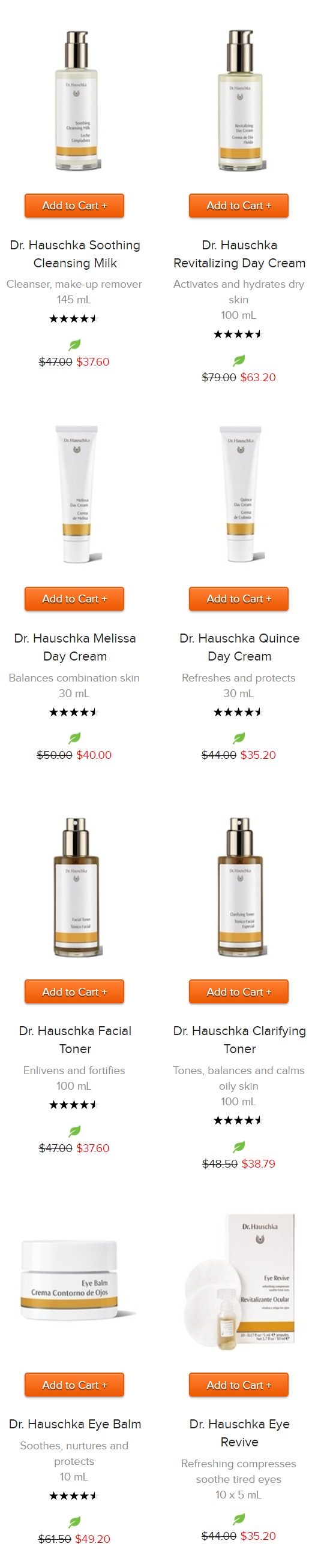Click green leaf icon under Melissa Day Cream
312x1568 pixels.
pos(74,738)
